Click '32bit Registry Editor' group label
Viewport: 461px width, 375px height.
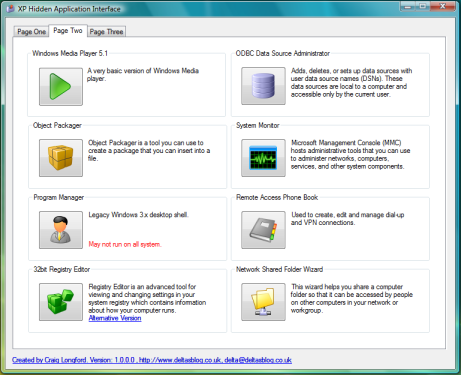[x=62, y=269]
